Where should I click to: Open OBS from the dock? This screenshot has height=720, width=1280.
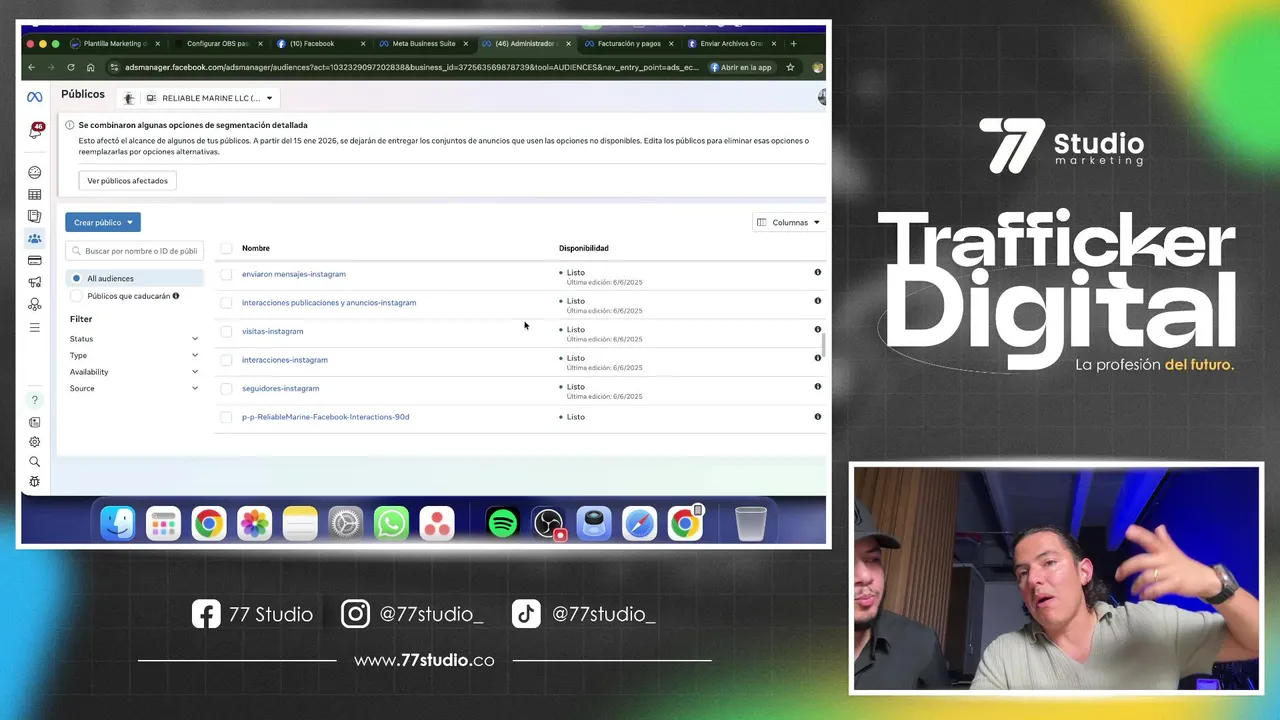pyautogui.click(x=548, y=523)
